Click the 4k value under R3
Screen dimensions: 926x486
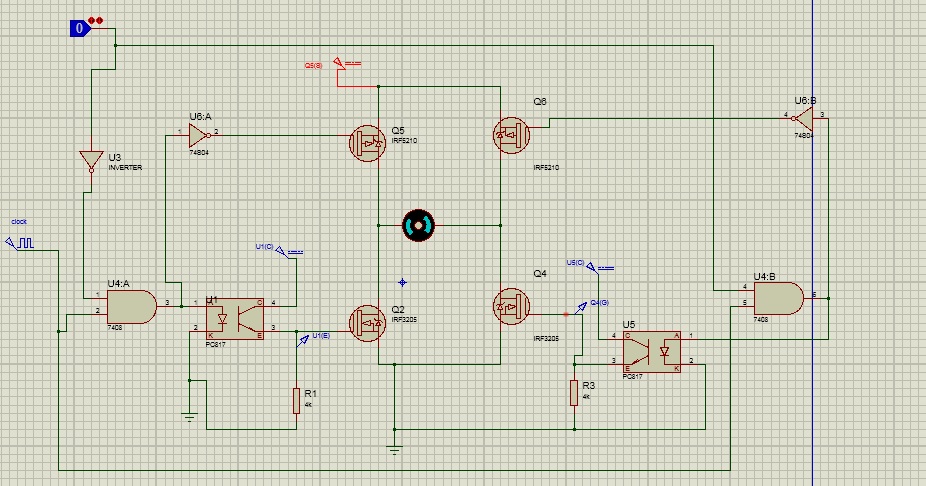586,397
